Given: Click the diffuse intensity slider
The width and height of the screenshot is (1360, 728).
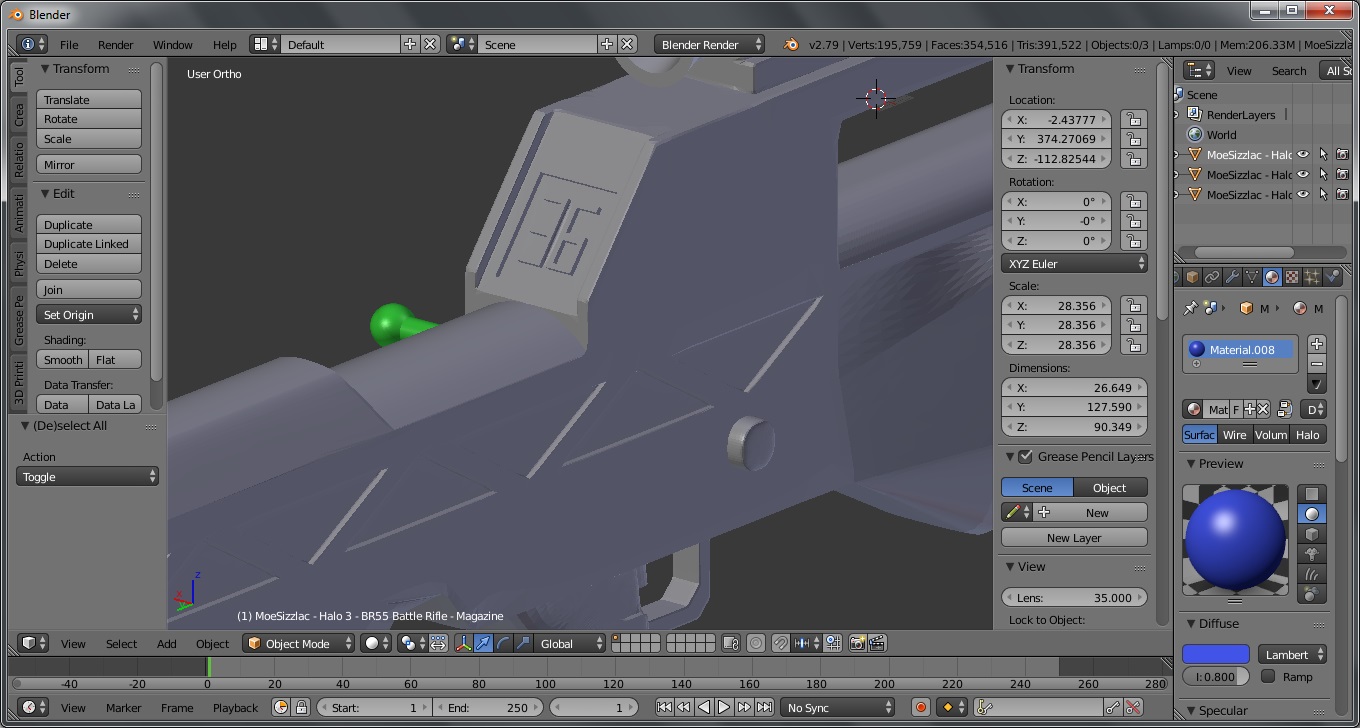Looking at the screenshot, I should (x=1216, y=677).
